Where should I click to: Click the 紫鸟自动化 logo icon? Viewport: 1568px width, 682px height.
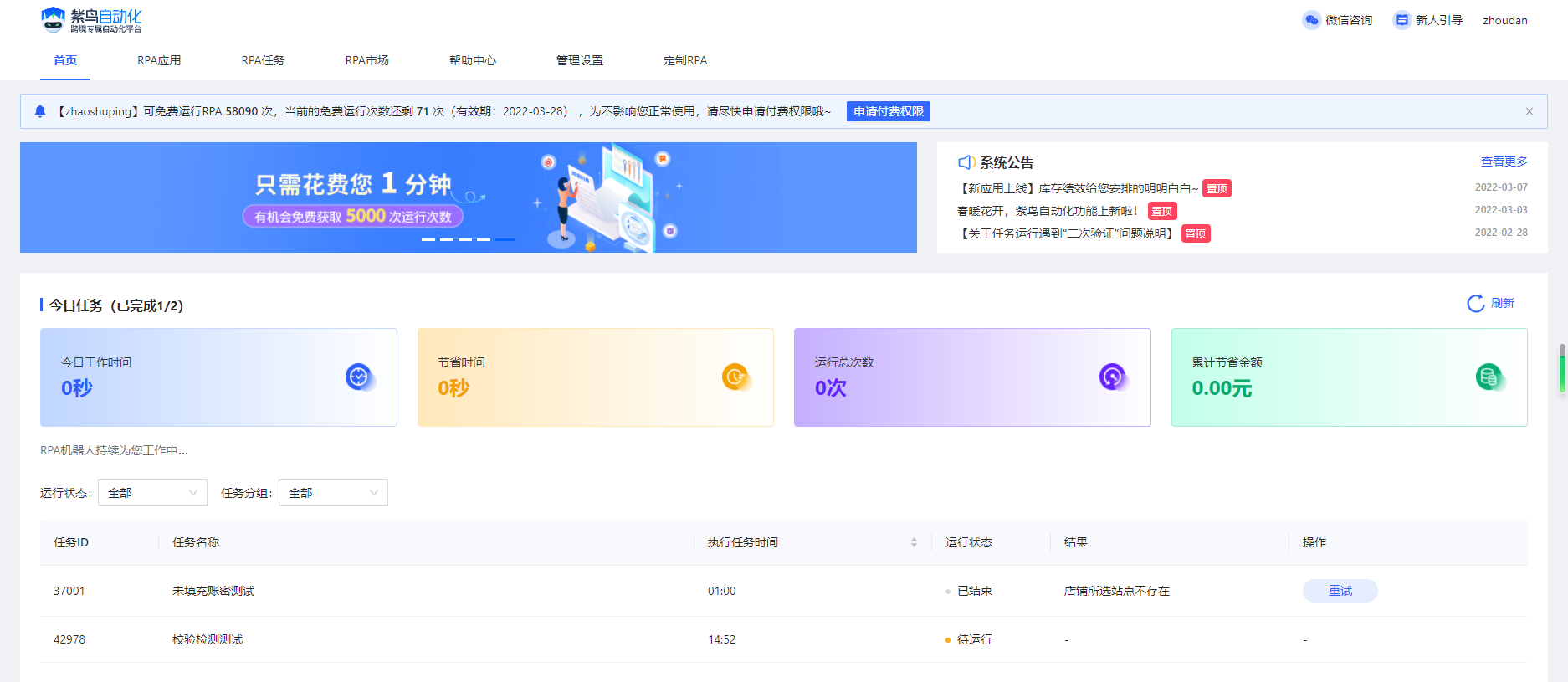[x=53, y=19]
